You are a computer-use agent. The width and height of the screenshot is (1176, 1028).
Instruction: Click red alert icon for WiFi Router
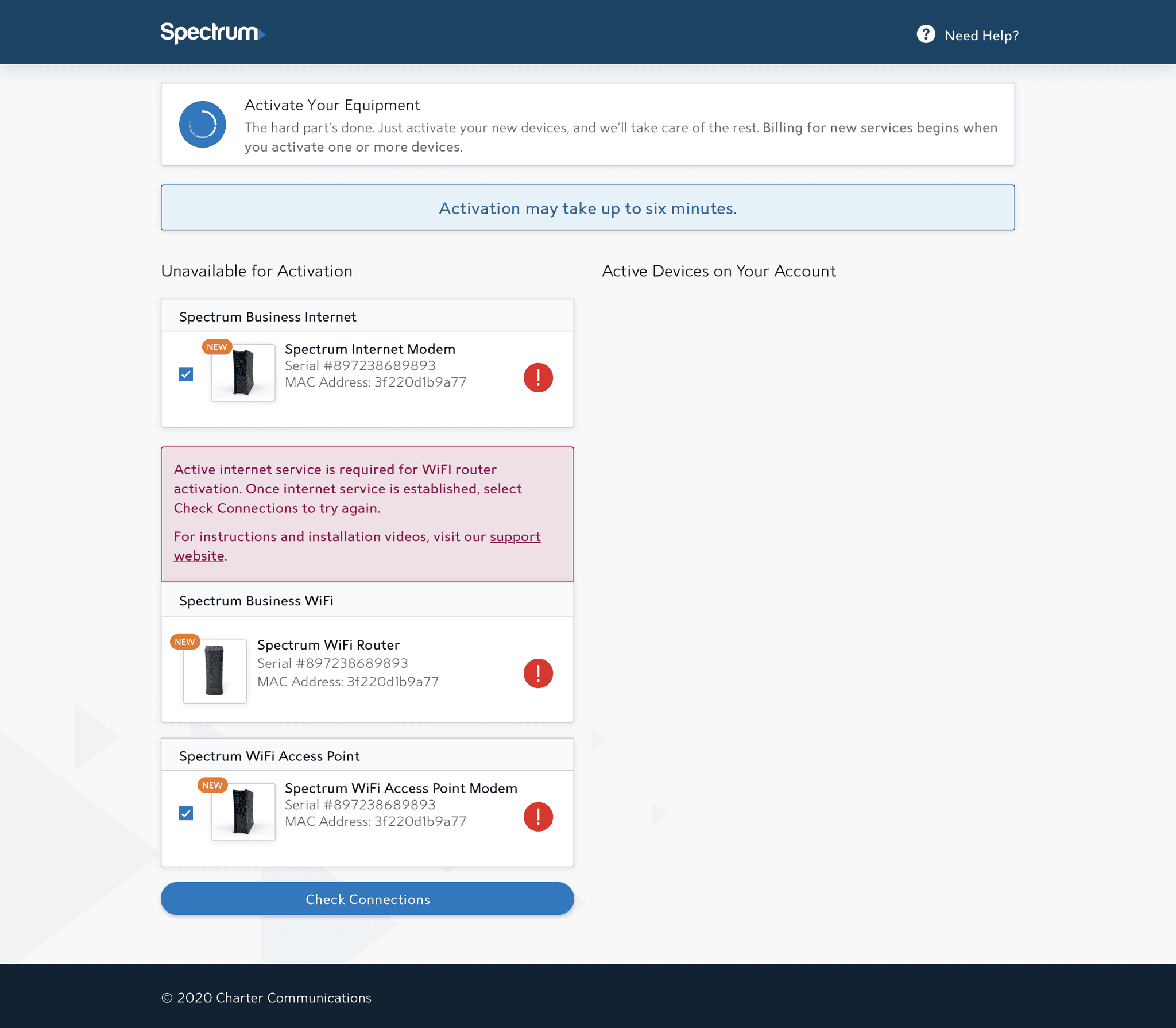[538, 673]
